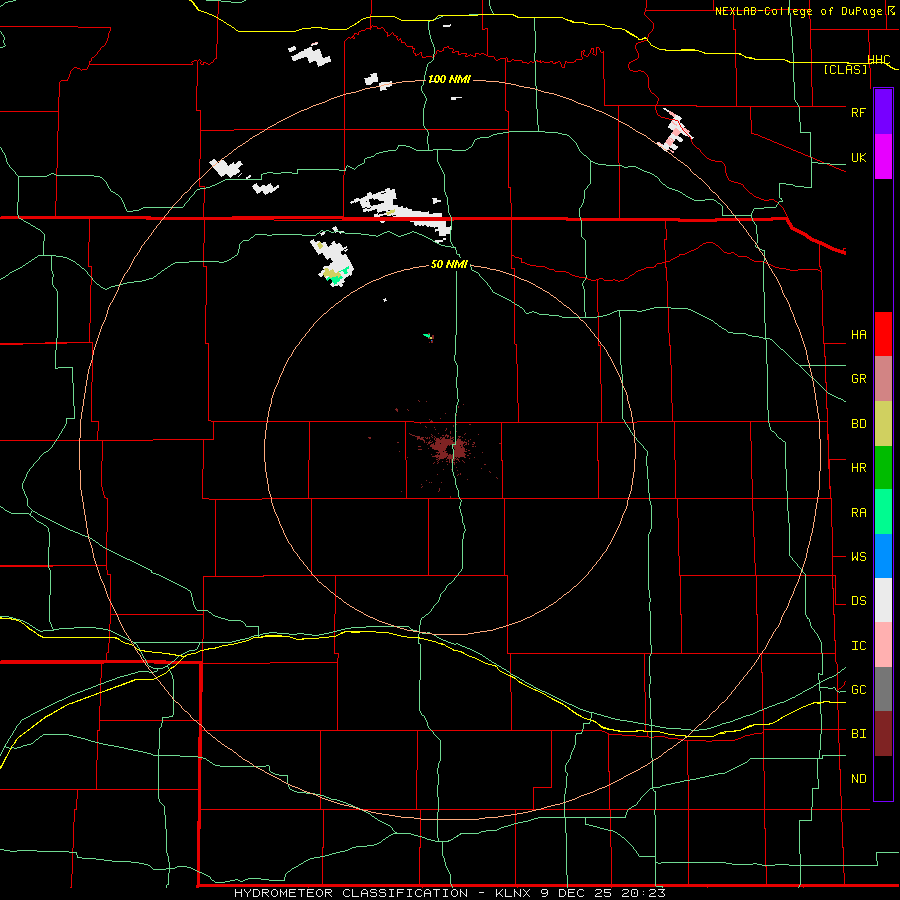Click the HA legend label
Image resolution: width=900 pixels, height=900 pixels.
tap(858, 334)
